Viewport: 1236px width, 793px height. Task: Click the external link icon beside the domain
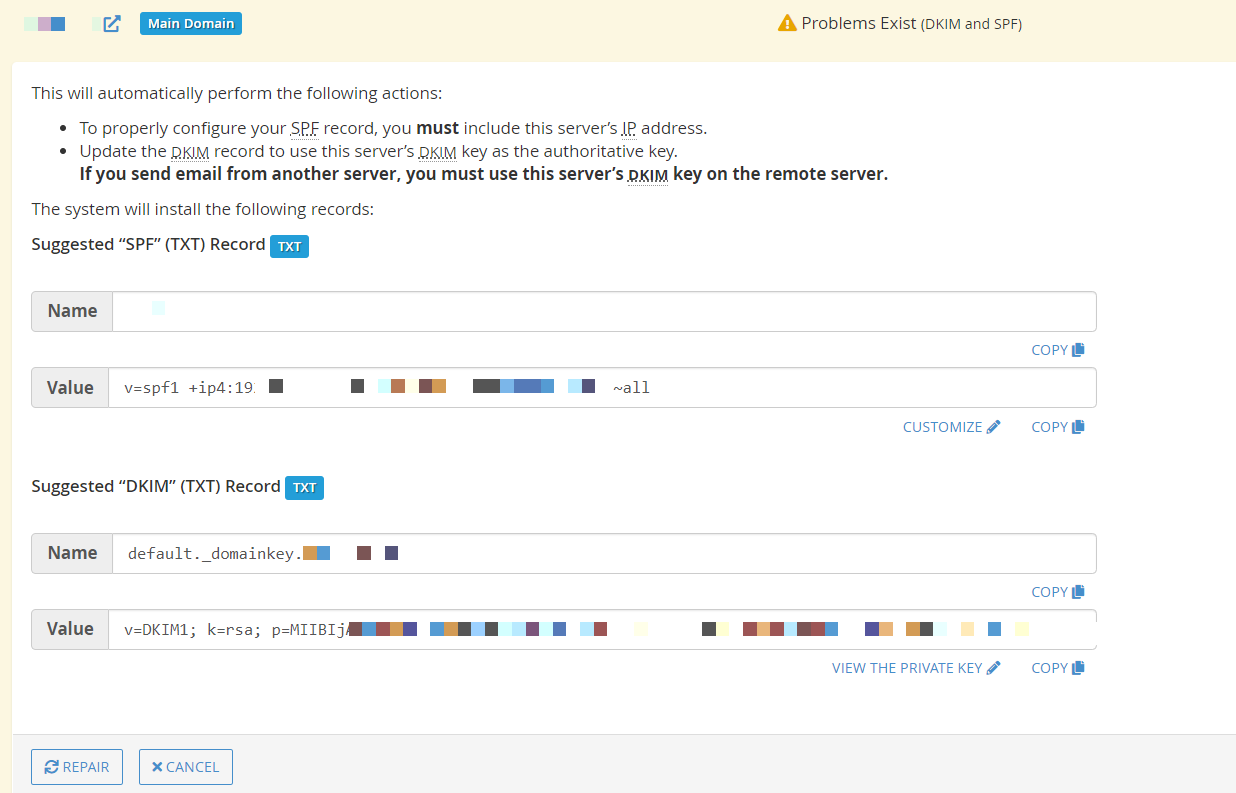tap(110, 22)
